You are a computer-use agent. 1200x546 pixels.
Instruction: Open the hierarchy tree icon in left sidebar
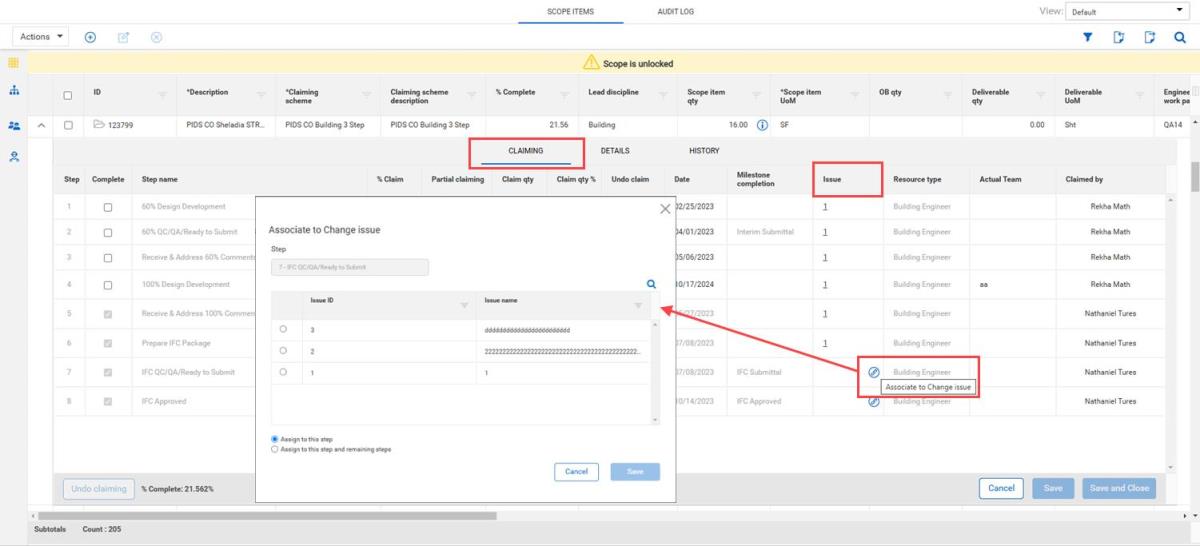(14, 91)
